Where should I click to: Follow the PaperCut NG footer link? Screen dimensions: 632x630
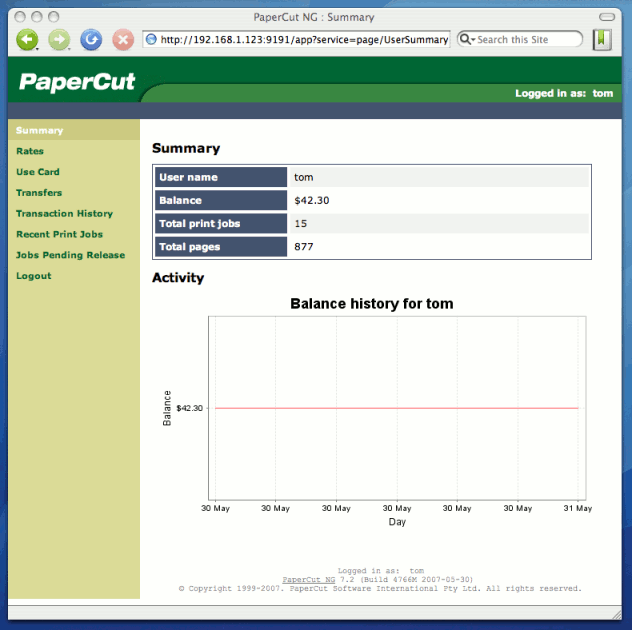(309, 579)
